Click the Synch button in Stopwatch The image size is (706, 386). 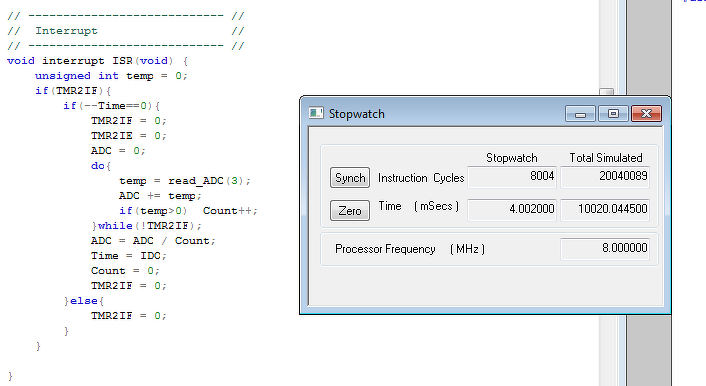[350, 177]
